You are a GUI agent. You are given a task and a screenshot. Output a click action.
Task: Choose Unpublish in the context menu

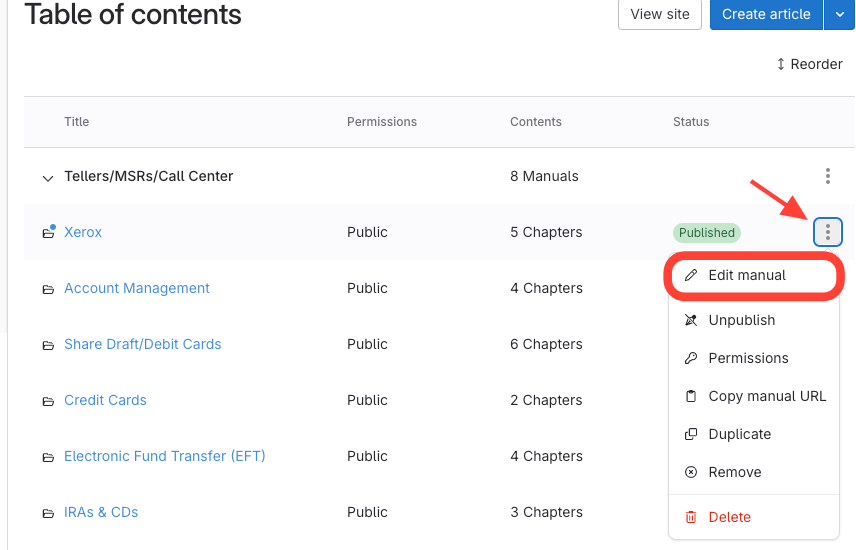click(x=741, y=320)
